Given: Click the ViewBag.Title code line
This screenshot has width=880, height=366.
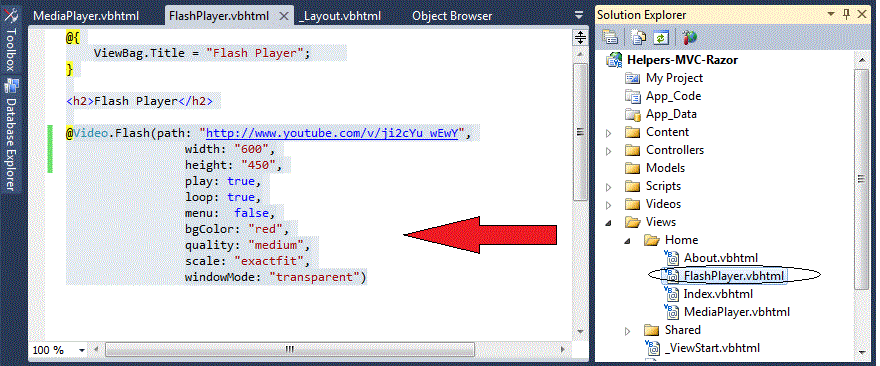Looking at the screenshot, I should 202,53.
